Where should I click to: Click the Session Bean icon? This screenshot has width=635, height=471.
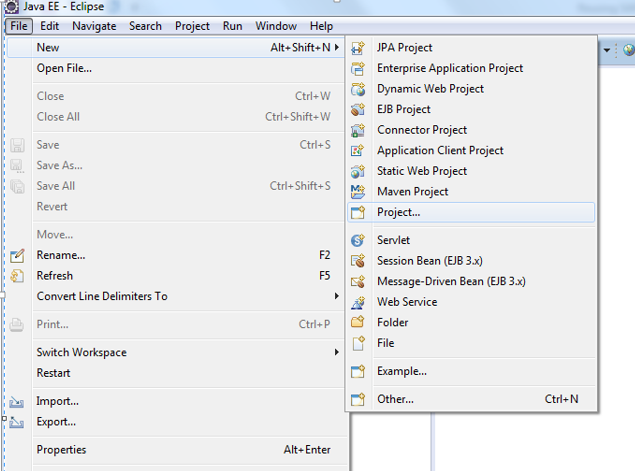point(358,261)
